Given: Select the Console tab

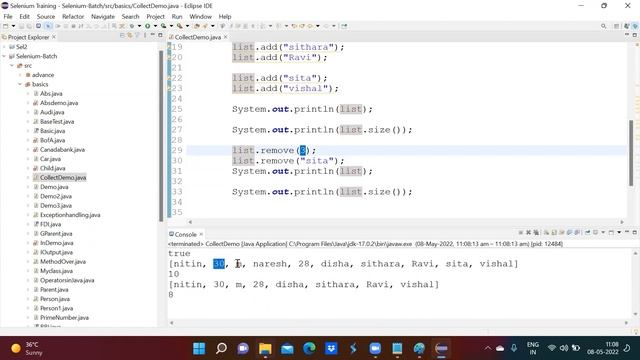Looking at the screenshot, I should (185, 234).
